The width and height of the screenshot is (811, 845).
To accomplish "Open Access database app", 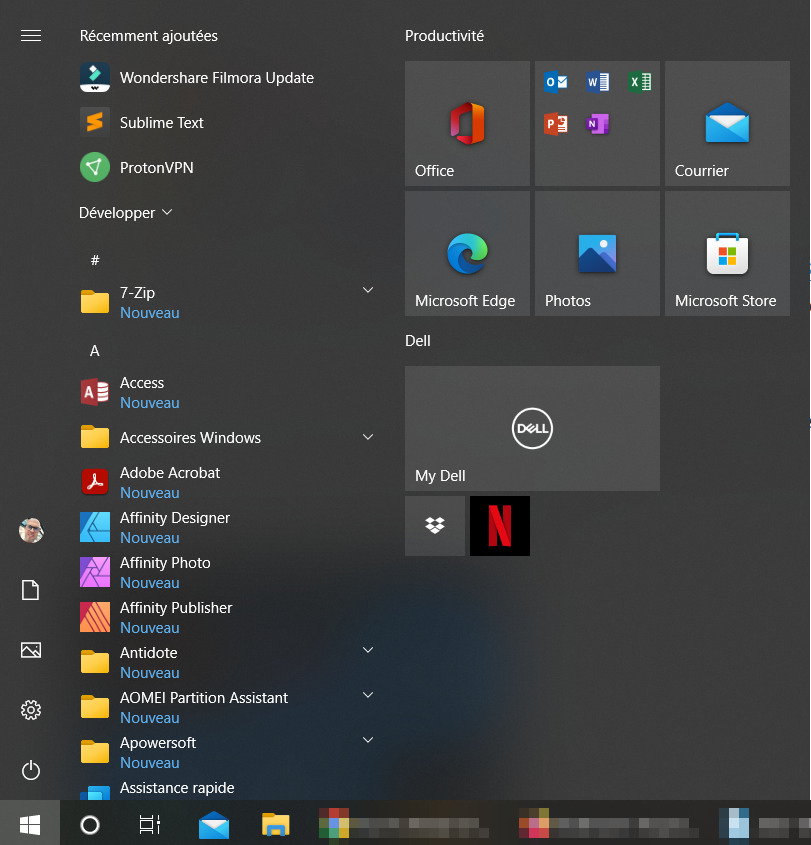I will [226, 392].
